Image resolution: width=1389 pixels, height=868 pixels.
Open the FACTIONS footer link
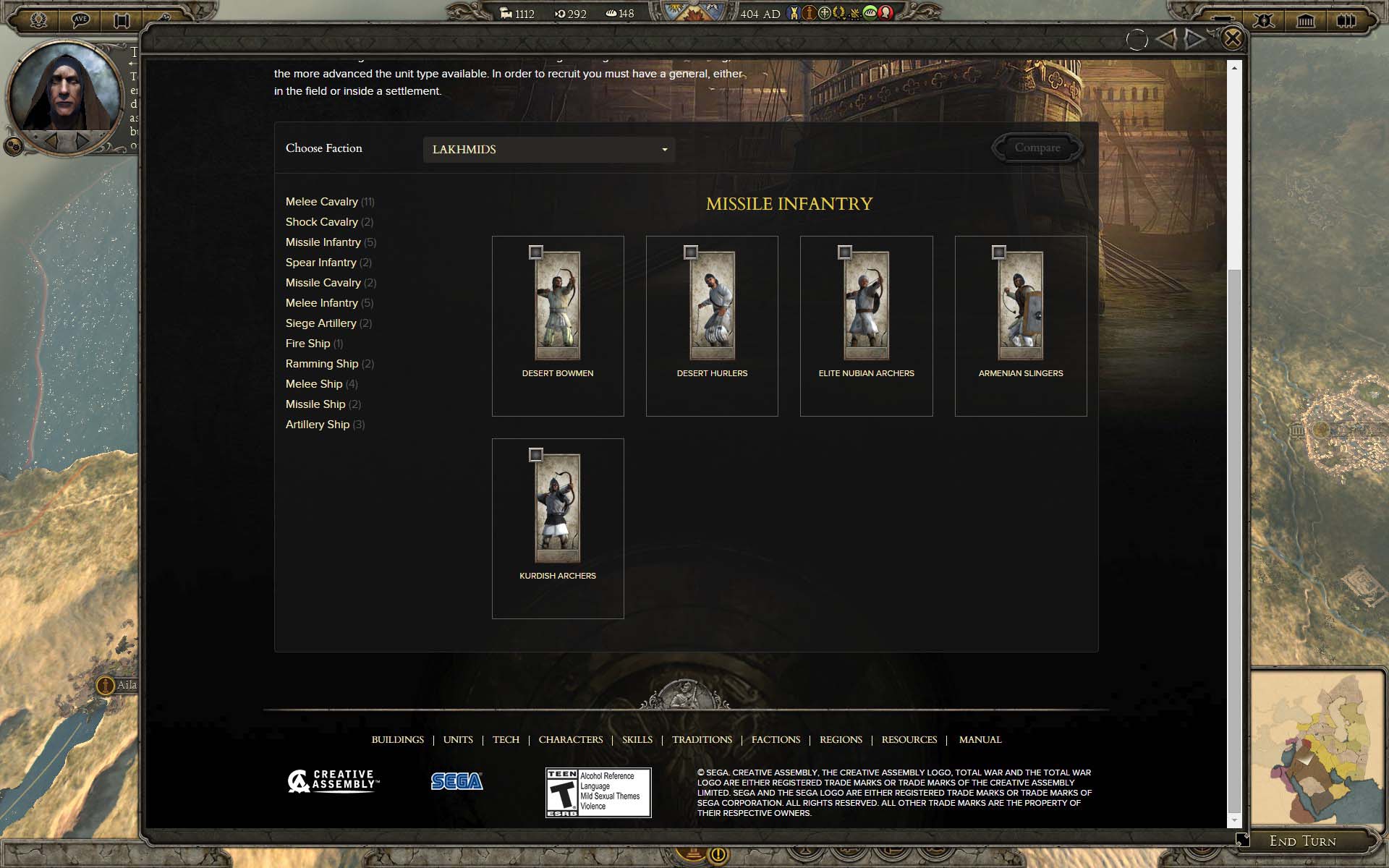click(776, 739)
